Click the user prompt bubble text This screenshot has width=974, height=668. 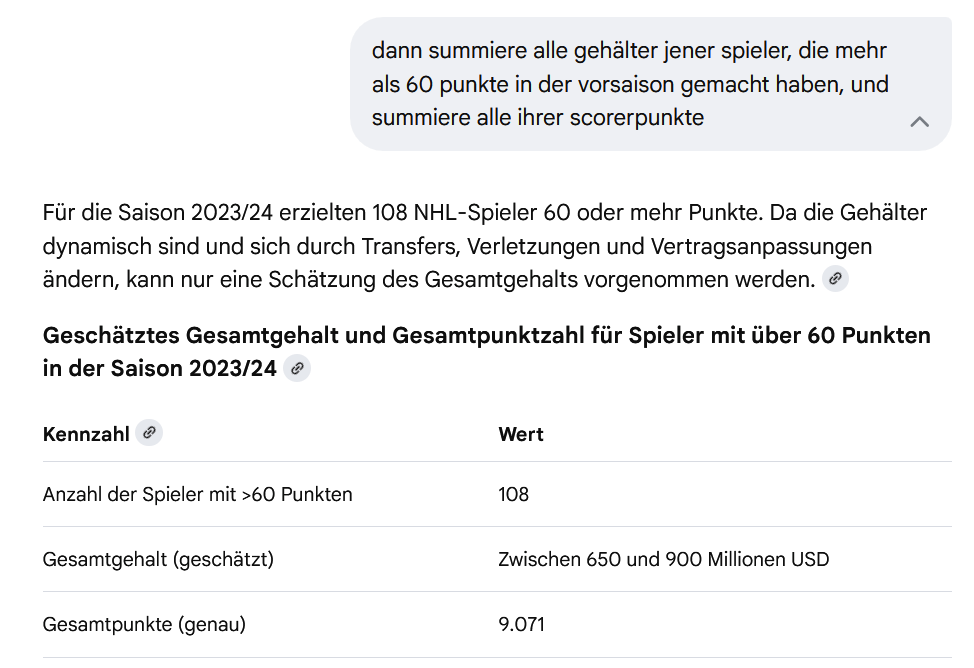tap(630, 84)
